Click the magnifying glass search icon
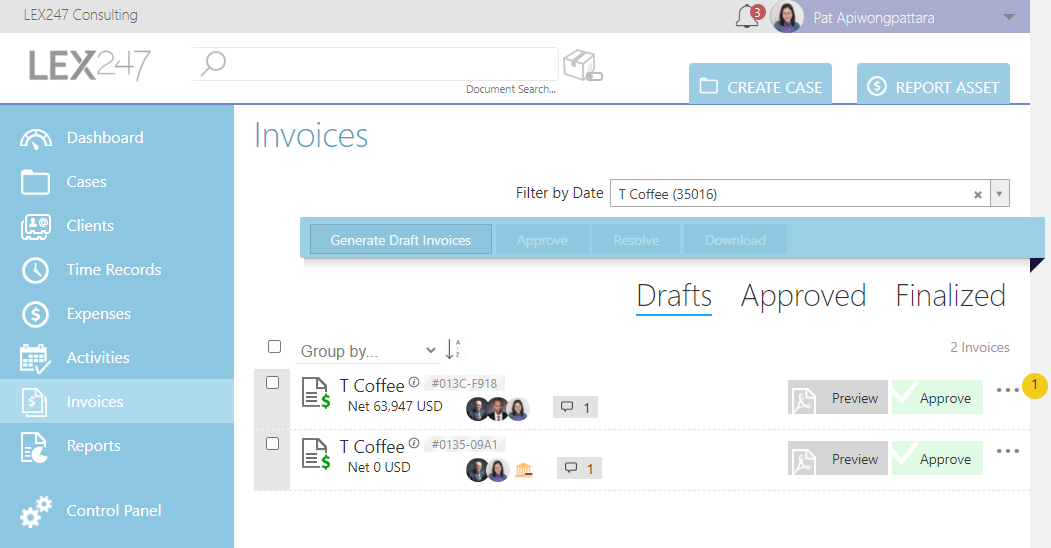This screenshot has height=548, width=1051. coord(214,64)
